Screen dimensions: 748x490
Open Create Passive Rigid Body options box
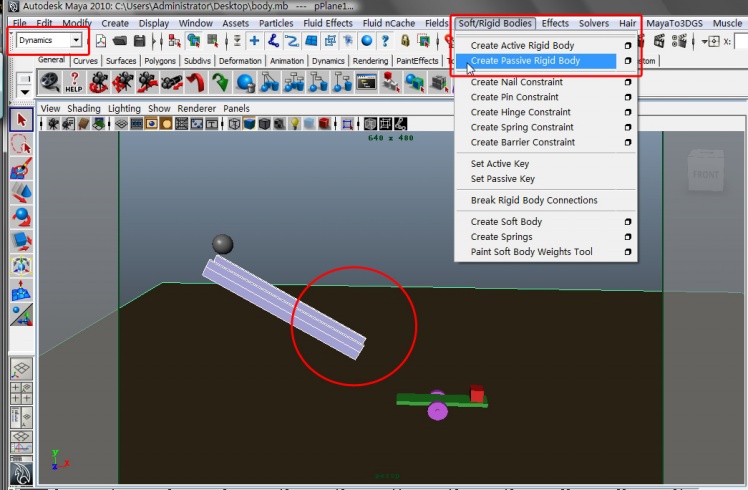(x=628, y=61)
